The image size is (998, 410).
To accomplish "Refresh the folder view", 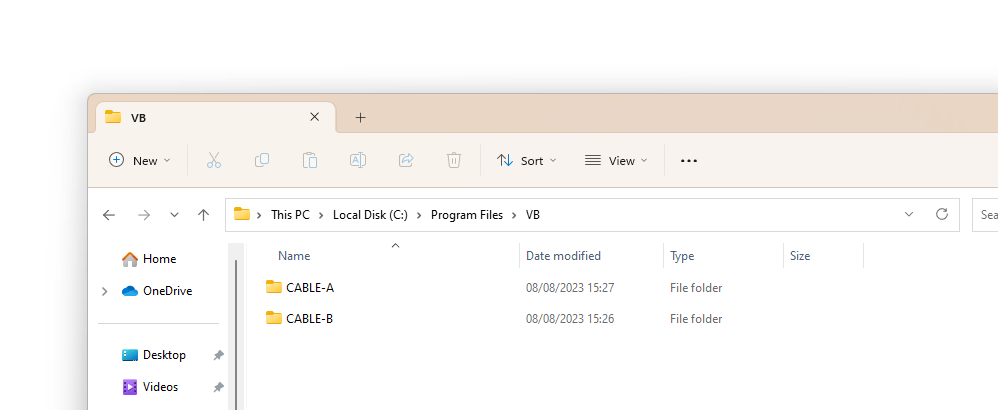I will (942, 214).
